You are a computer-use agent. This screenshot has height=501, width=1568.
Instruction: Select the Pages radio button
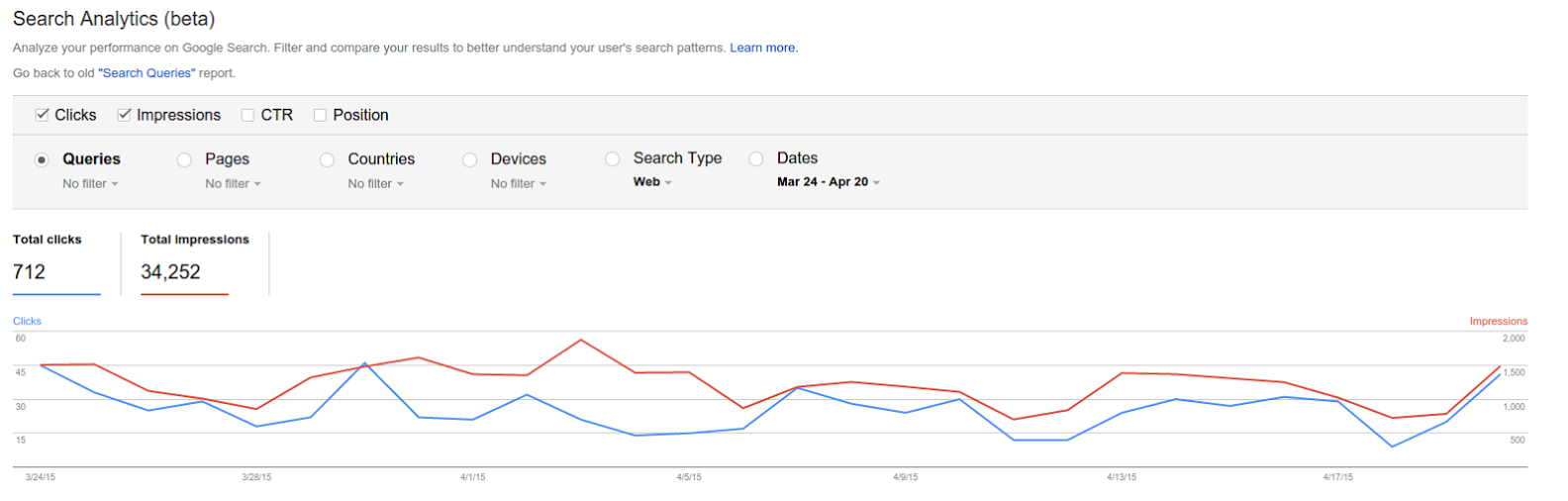(184, 159)
